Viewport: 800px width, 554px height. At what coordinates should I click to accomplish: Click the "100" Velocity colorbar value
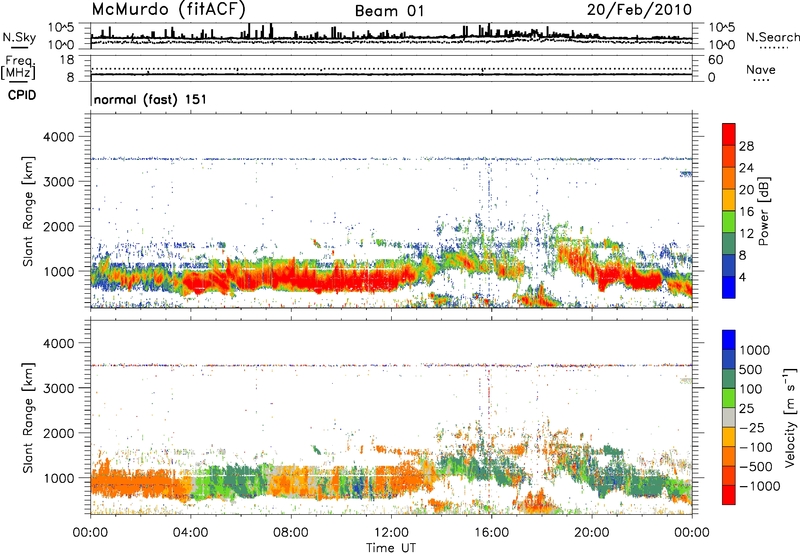click(x=751, y=389)
